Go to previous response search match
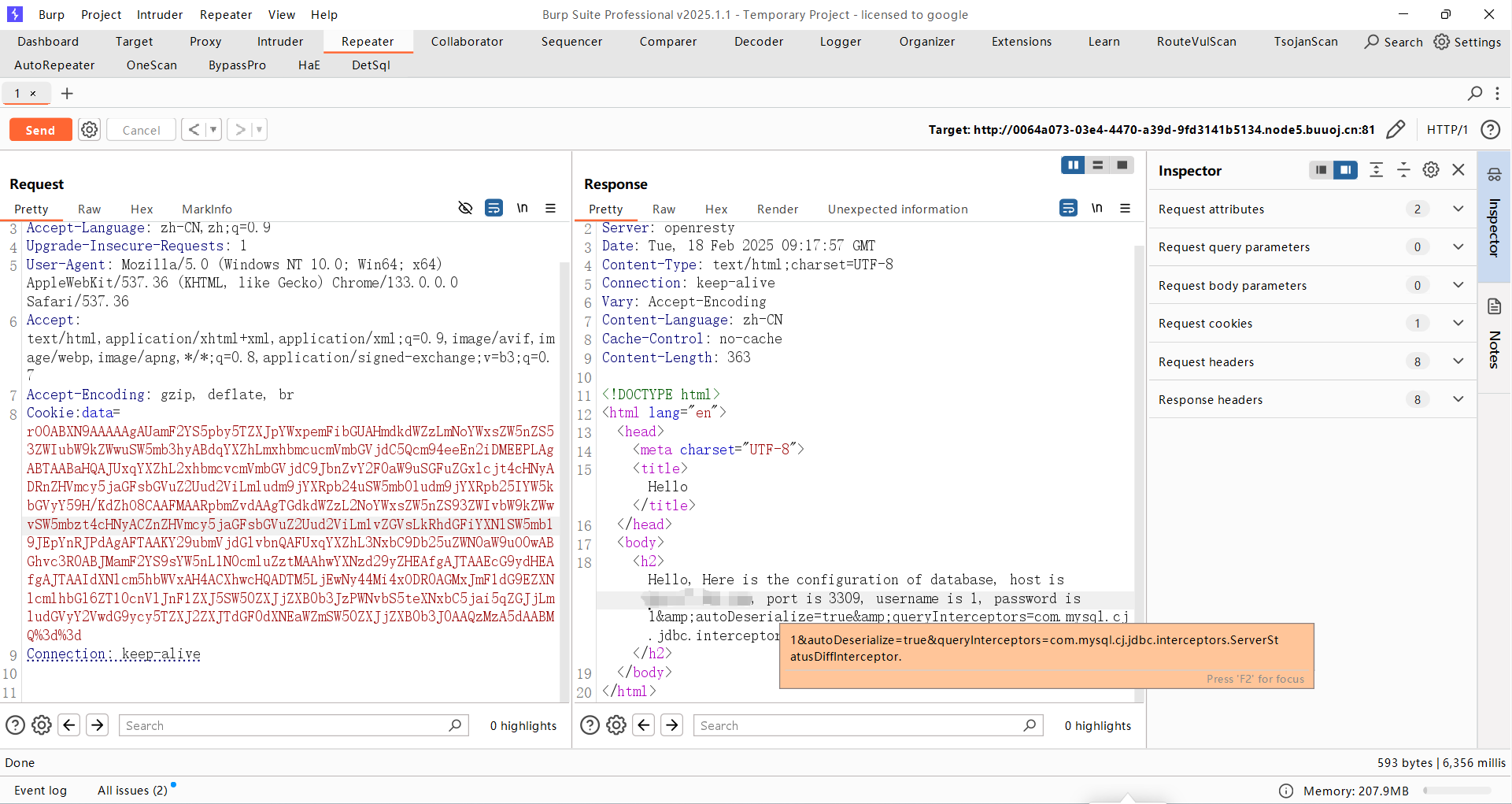The image size is (1512, 804). tap(644, 725)
